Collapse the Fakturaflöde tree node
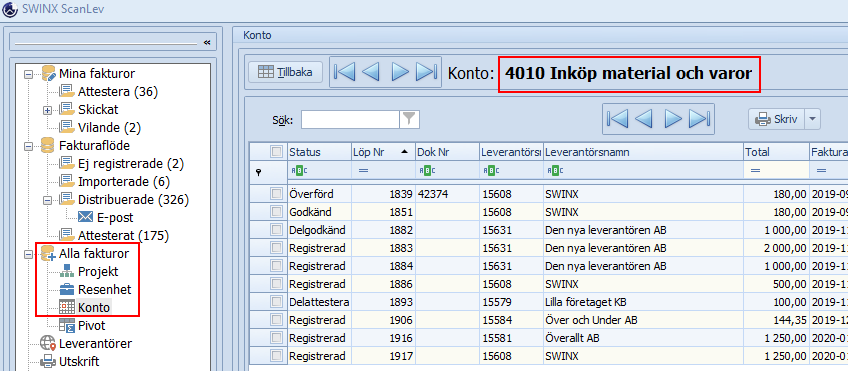 [29, 146]
